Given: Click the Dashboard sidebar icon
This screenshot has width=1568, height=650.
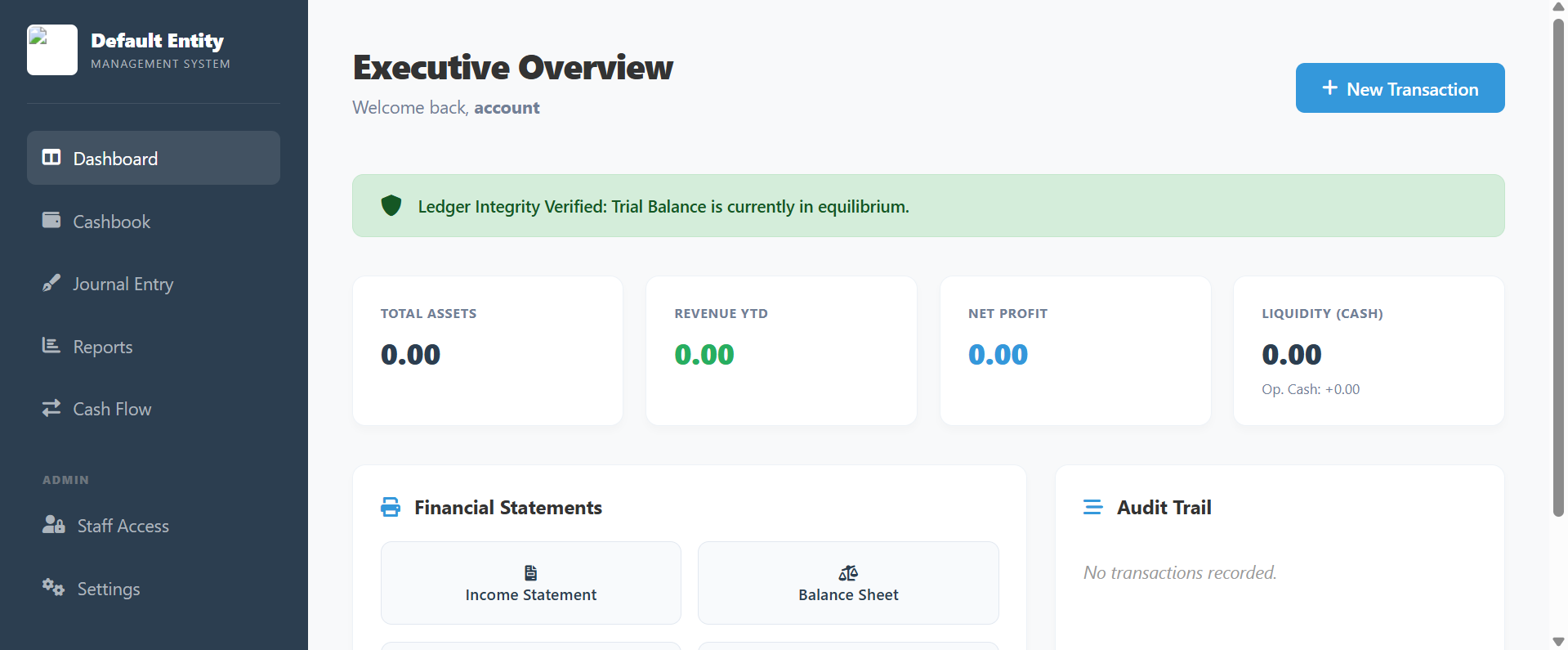Looking at the screenshot, I should click(x=51, y=158).
